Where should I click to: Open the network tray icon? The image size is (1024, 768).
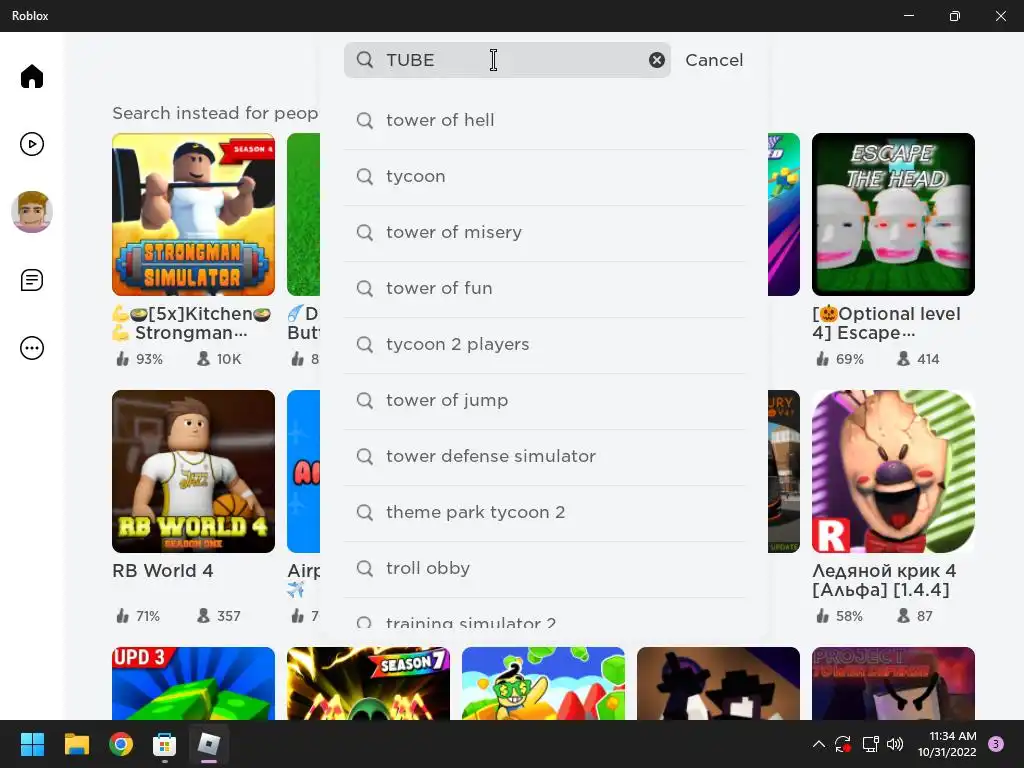870,744
